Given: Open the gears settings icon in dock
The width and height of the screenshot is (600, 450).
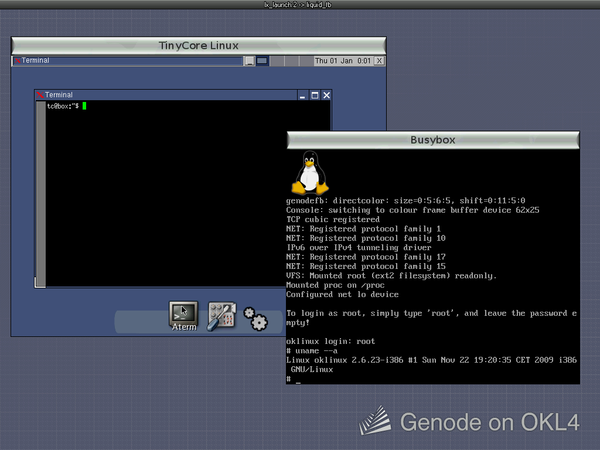Looking at the screenshot, I should (x=256, y=319).
